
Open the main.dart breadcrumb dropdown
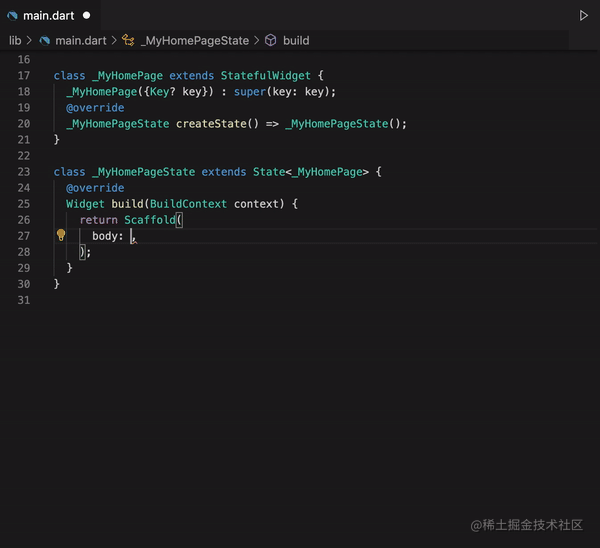(82, 41)
